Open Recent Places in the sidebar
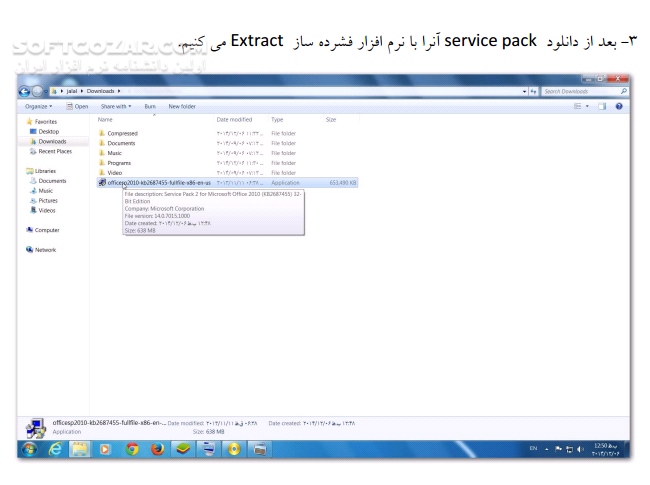The width and height of the screenshot is (650, 485). 51,151
